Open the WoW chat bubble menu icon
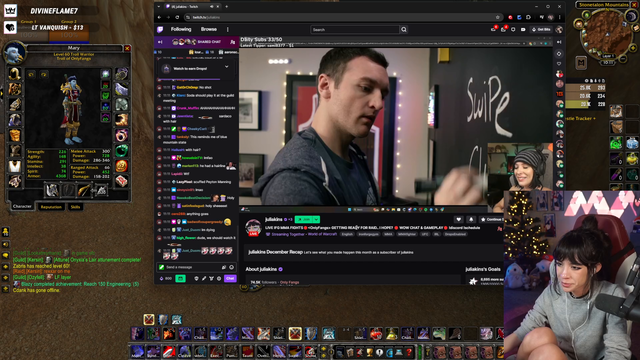The width and height of the screenshot is (640, 360). pyautogui.click(x=6, y=255)
